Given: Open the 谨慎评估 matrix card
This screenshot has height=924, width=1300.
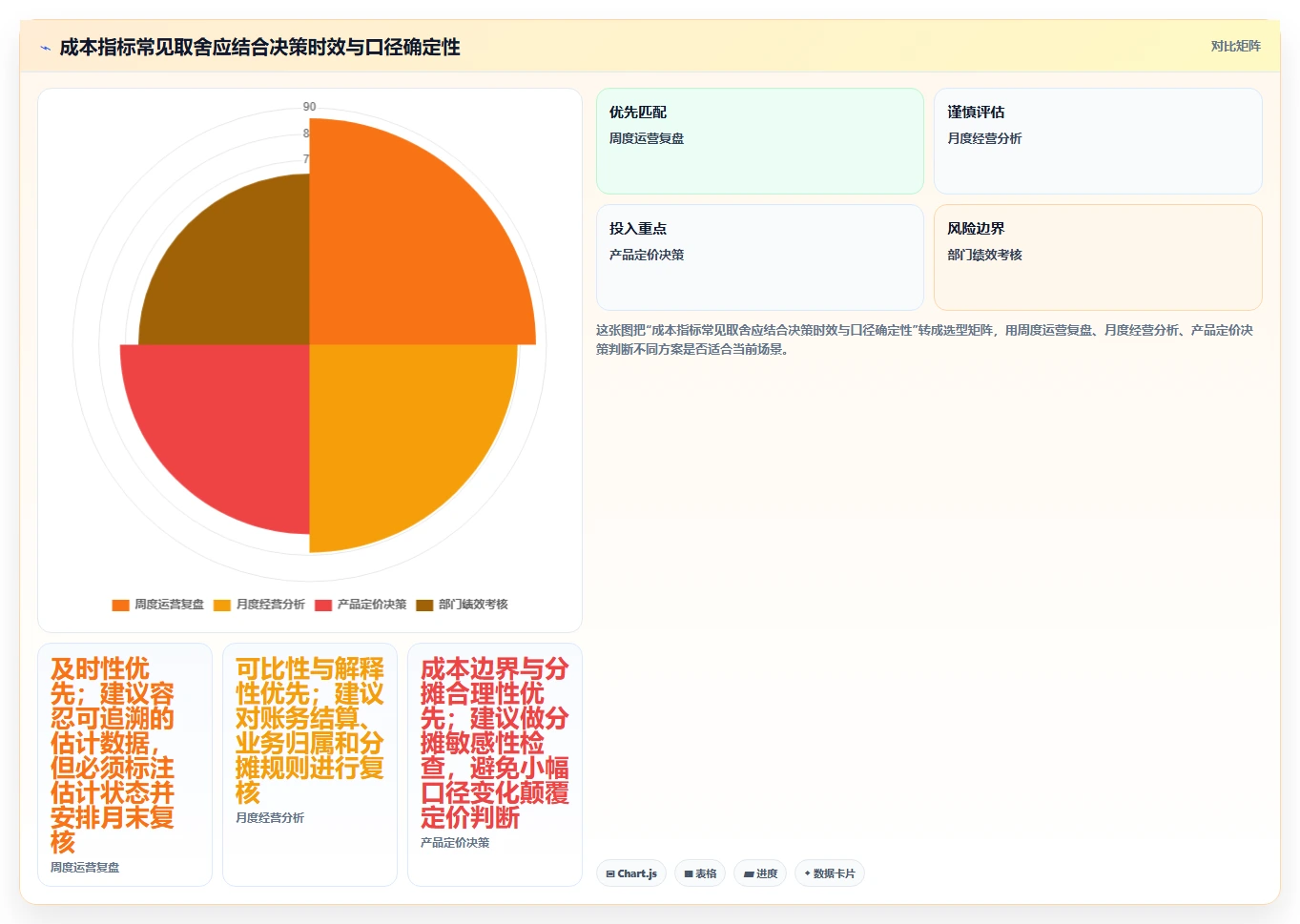Looking at the screenshot, I should 1098,141.
